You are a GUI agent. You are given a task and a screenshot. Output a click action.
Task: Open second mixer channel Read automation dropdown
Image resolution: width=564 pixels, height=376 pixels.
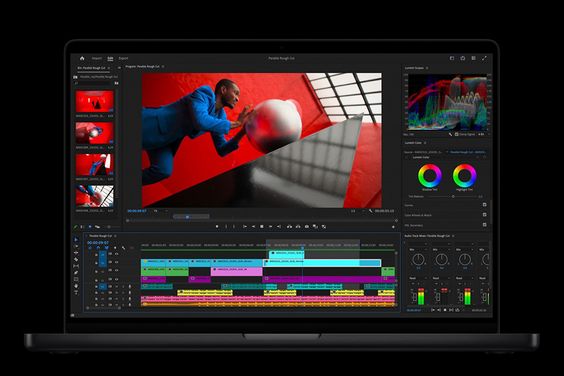point(441,278)
